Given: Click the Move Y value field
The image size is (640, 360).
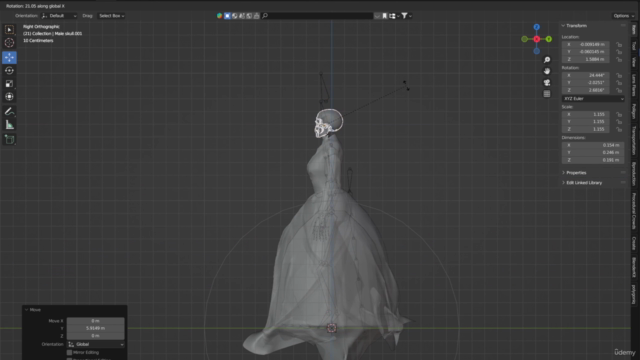Looking at the screenshot, I should click(96, 328).
